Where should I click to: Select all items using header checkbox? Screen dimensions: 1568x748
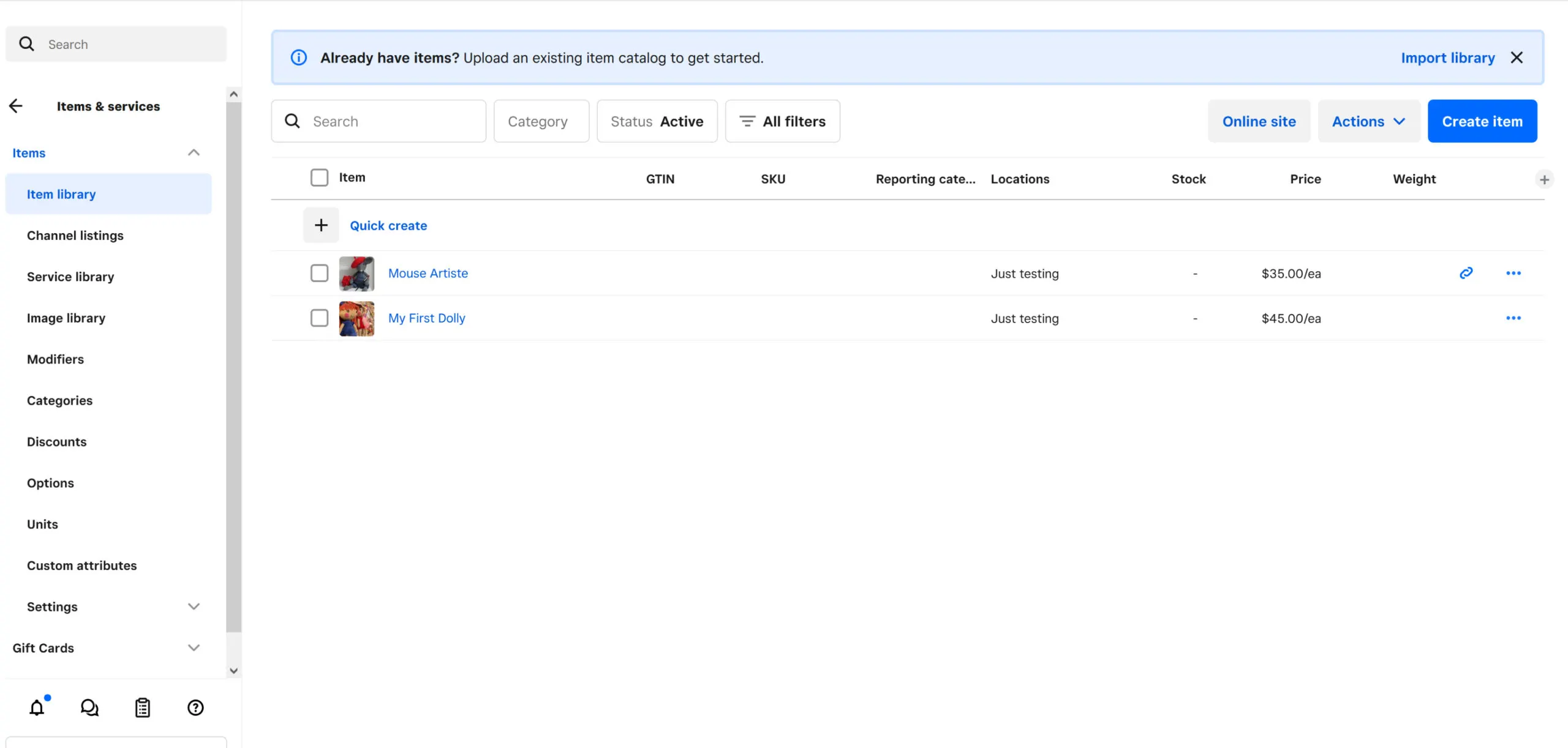click(319, 177)
